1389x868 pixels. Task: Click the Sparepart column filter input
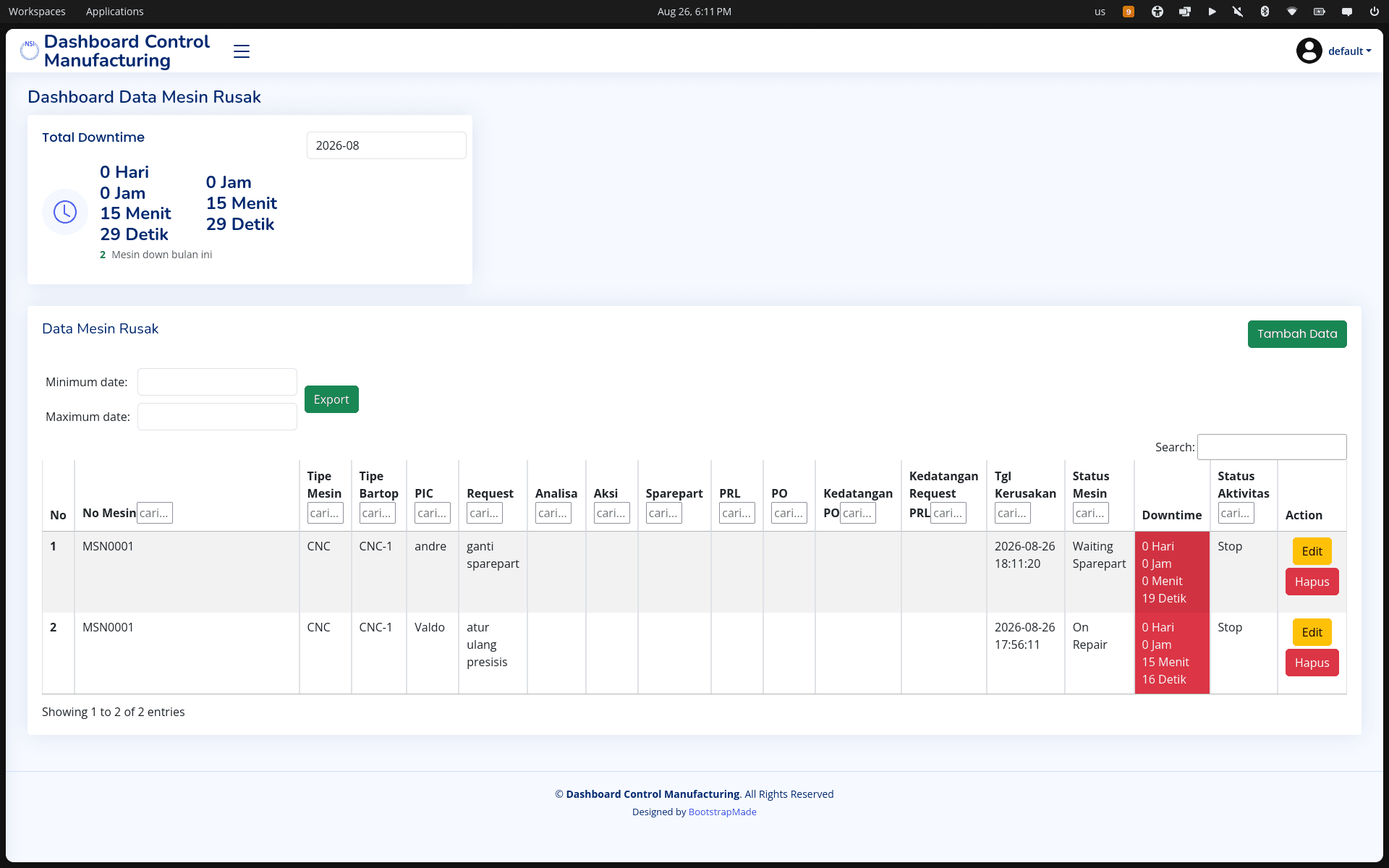tap(664, 513)
